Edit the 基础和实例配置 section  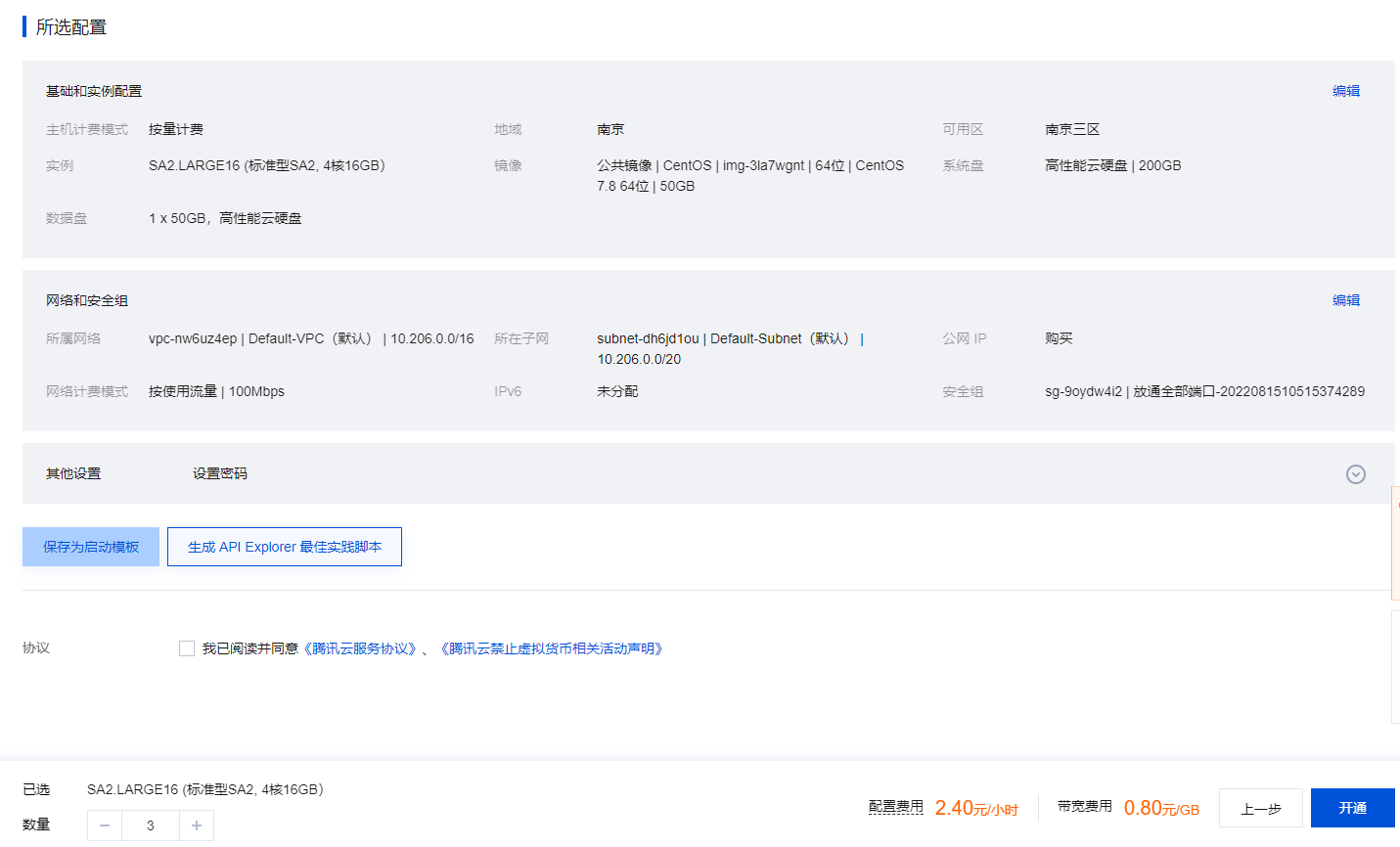point(1347,90)
